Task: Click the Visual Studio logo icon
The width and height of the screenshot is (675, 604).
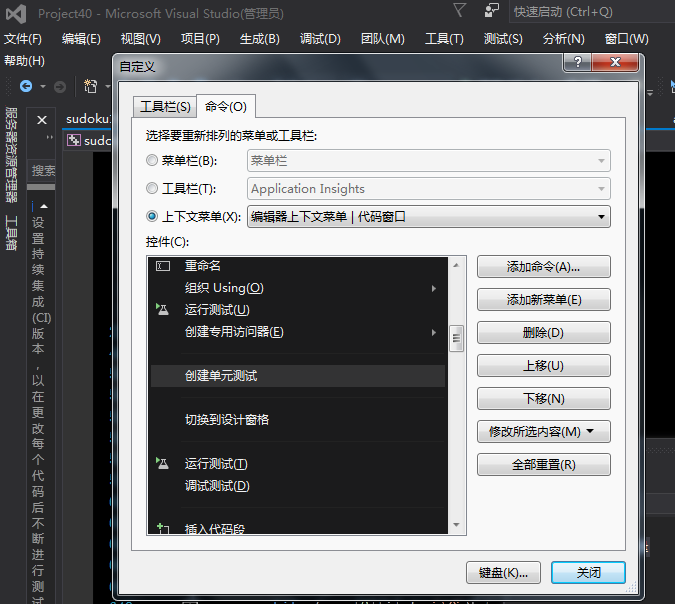Action: coord(16,13)
